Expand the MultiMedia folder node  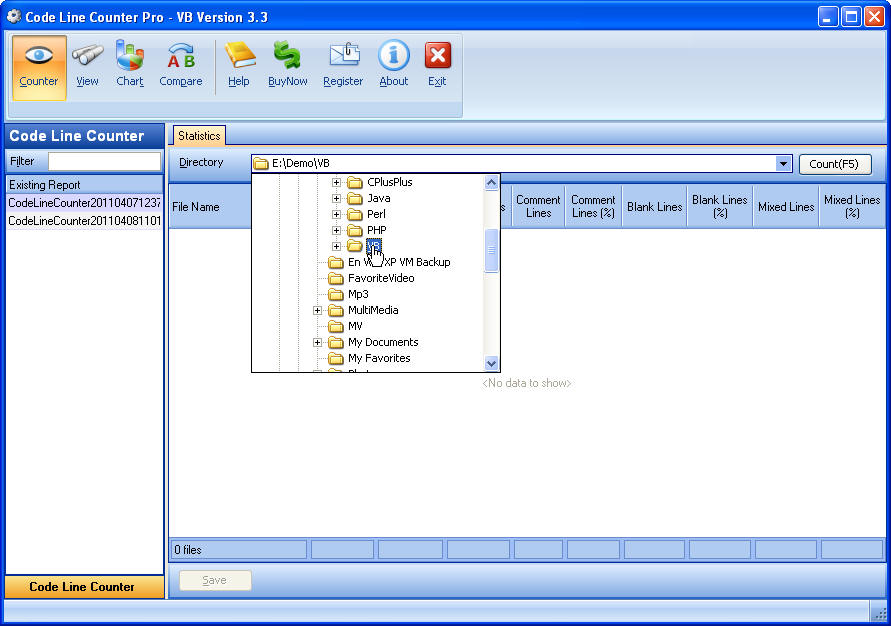318,310
